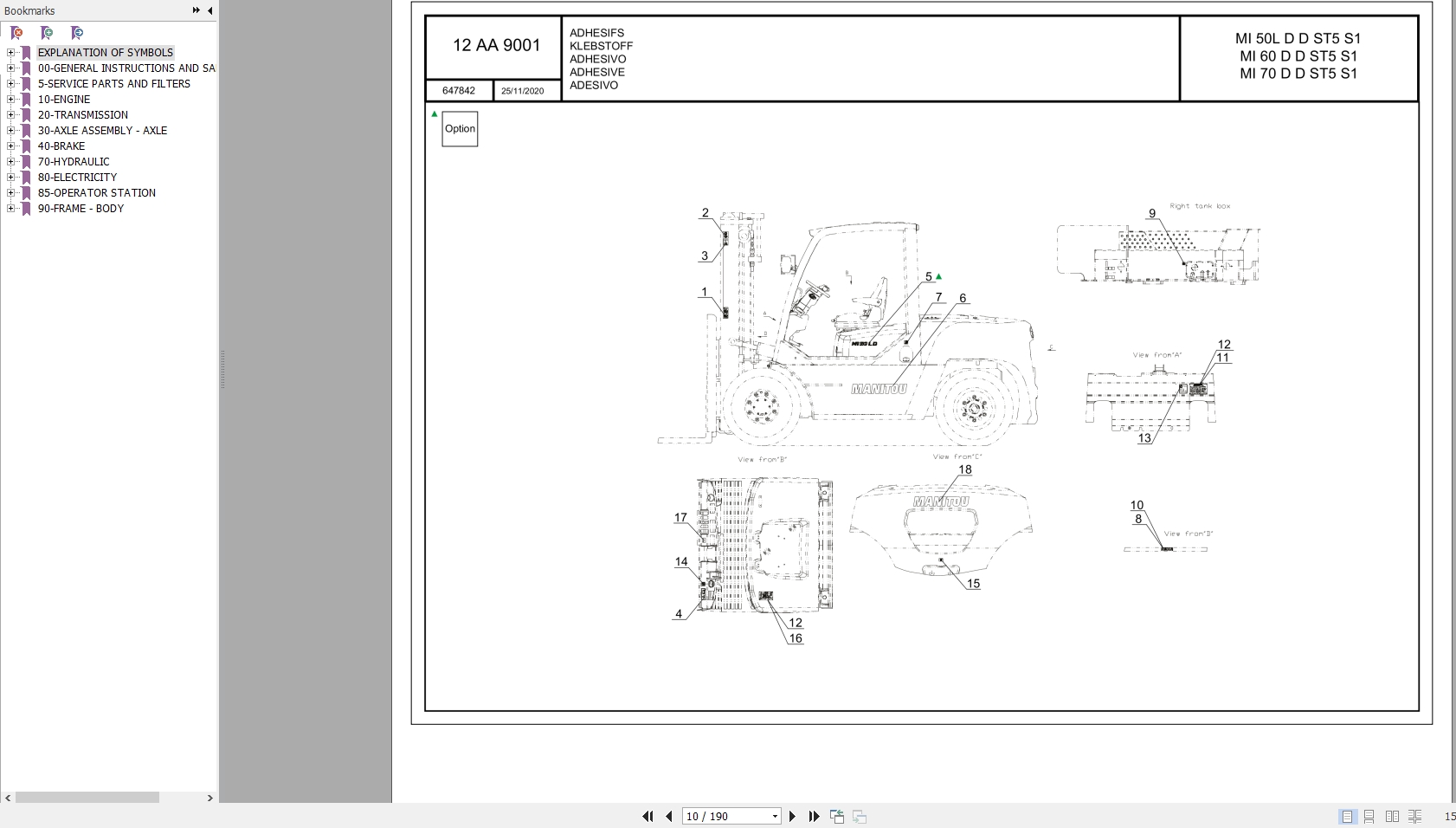Jump to the last page
This screenshot has width=1456, height=828.
(x=814, y=816)
